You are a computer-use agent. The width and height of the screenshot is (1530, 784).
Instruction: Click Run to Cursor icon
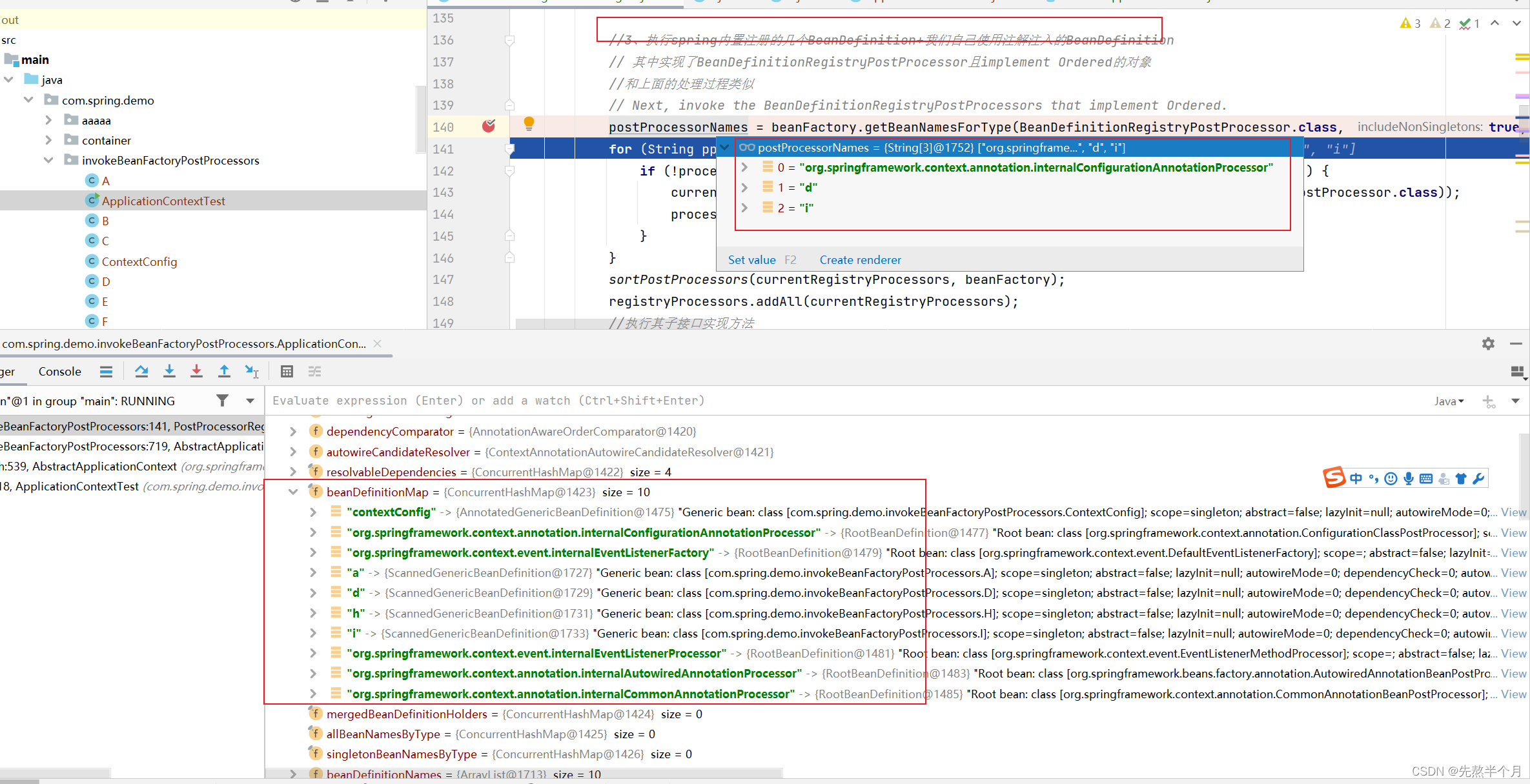click(x=251, y=371)
